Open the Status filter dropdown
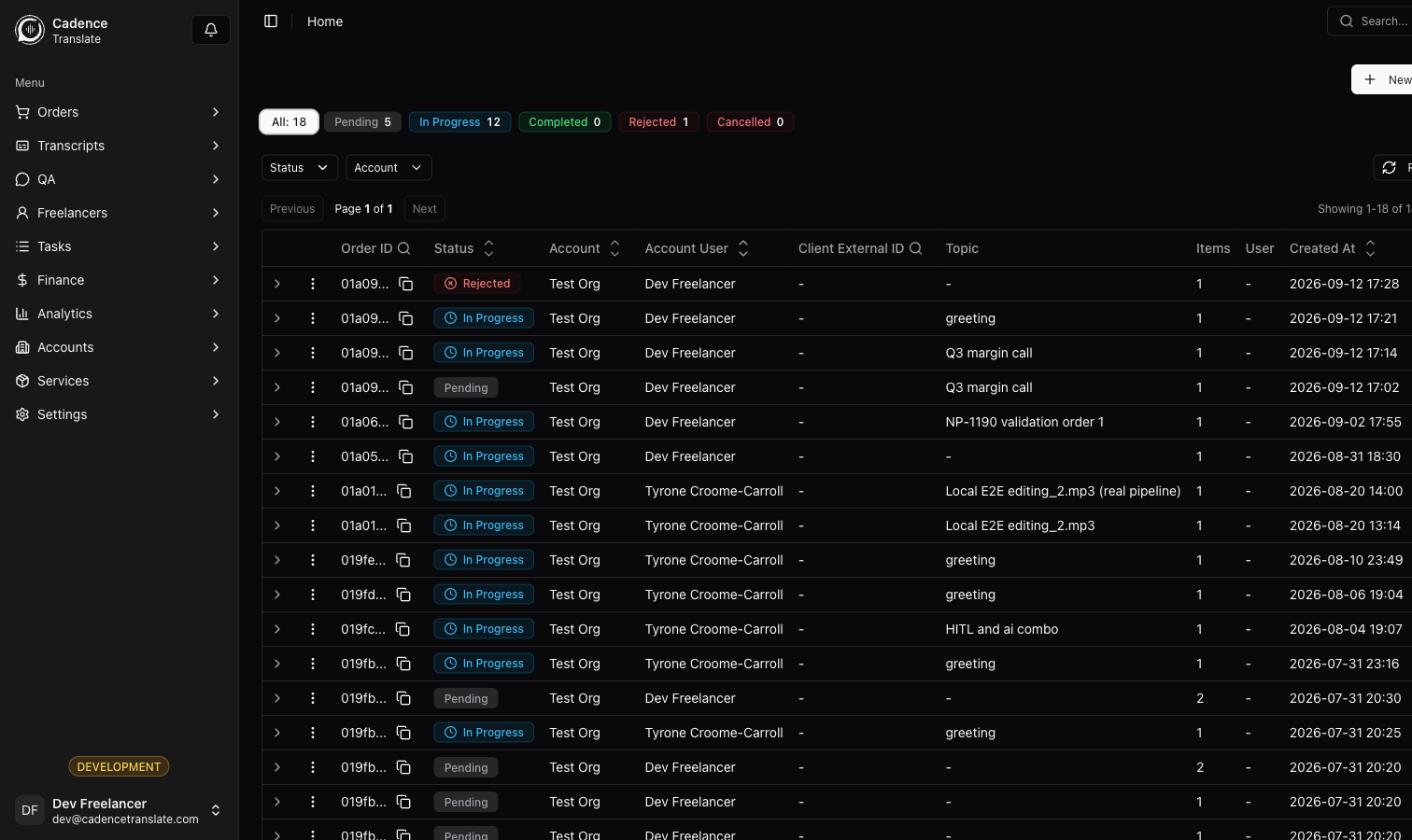Screen dimensions: 1412x840 tap(300, 168)
